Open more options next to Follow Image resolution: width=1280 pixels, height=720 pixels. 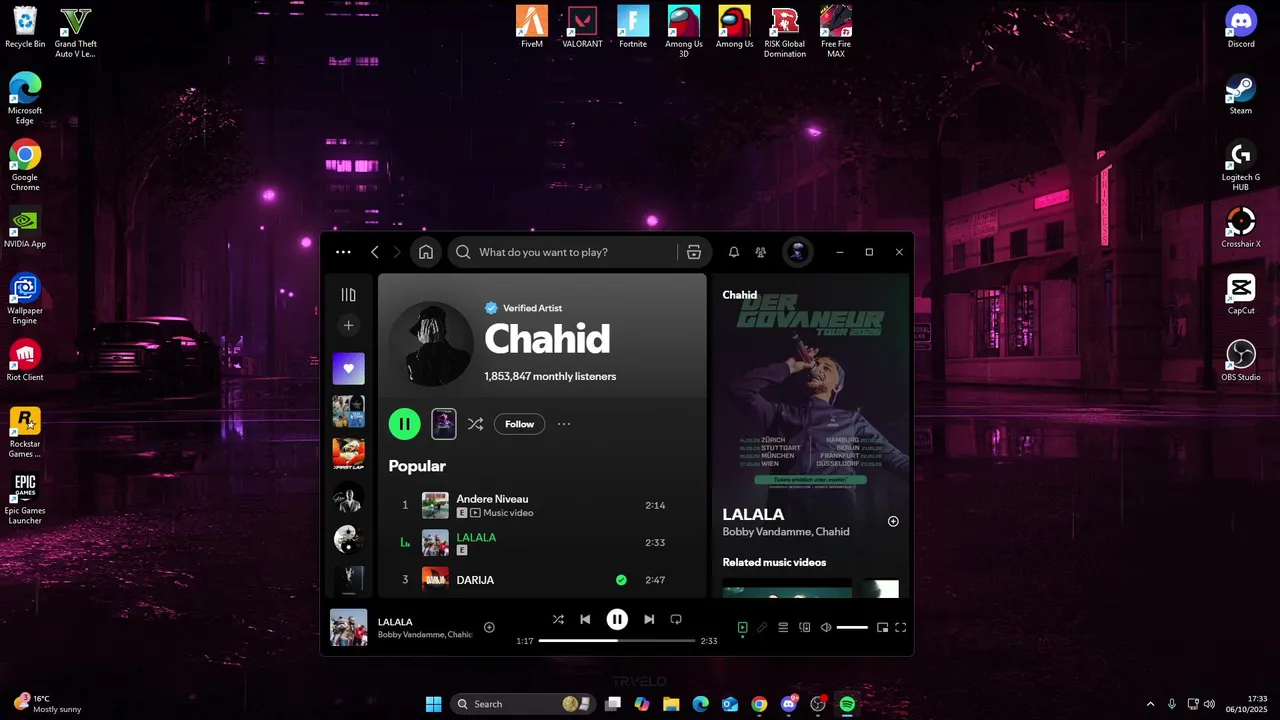pos(564,424)
